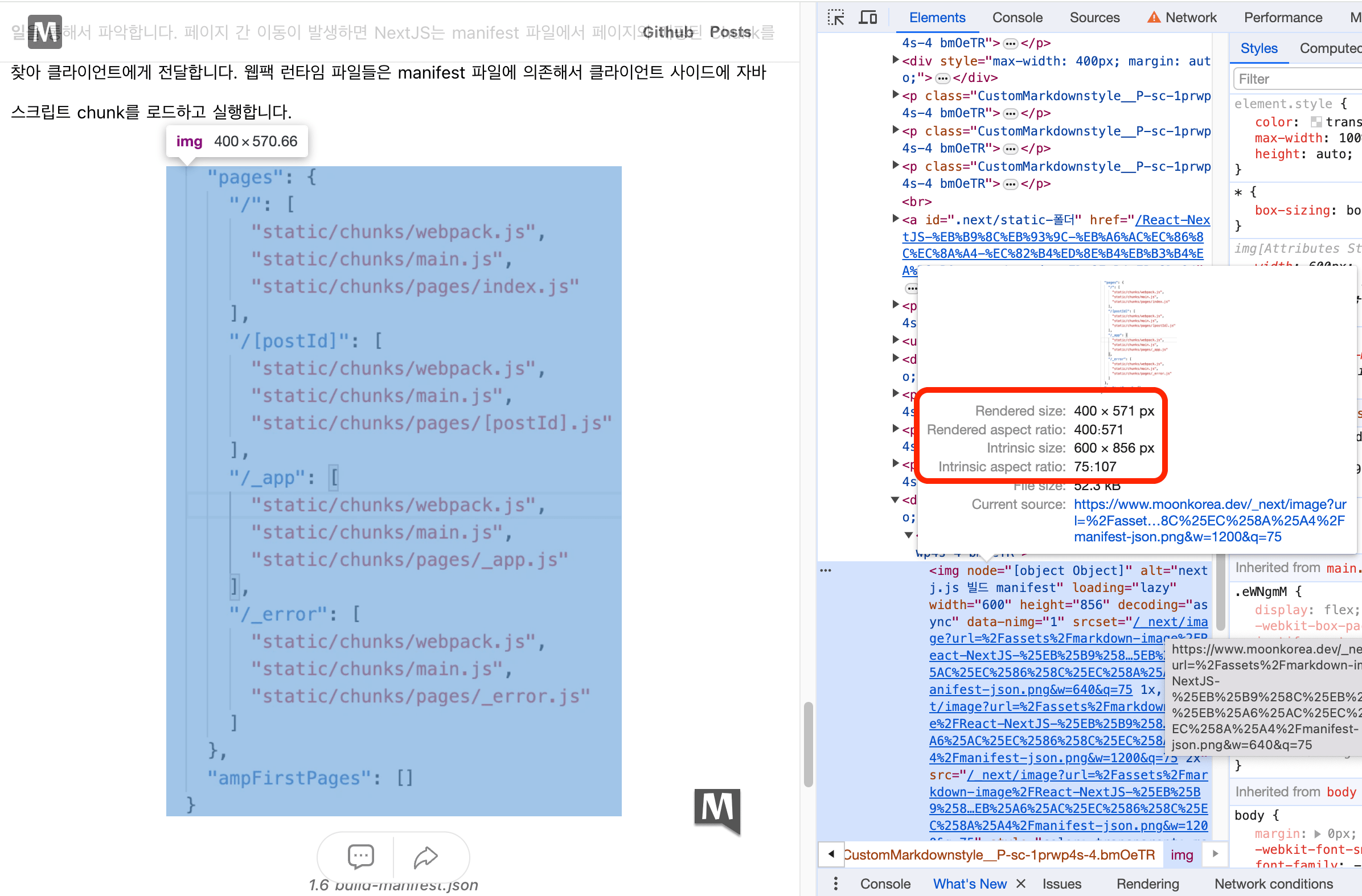The height and width of the screenshot is (896, 1362).
Task: Click the comment bubble icon below the image
Action: click(x=360, y=856)
